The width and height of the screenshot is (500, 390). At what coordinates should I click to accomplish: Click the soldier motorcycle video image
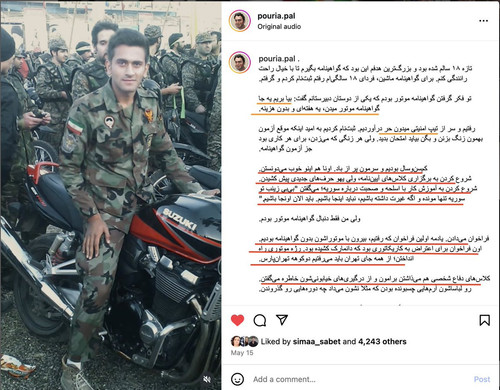coord(111,195)
